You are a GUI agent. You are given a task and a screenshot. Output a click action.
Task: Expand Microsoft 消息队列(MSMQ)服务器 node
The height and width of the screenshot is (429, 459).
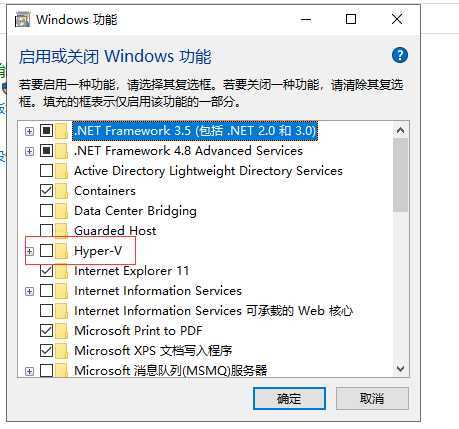(29, 371)
